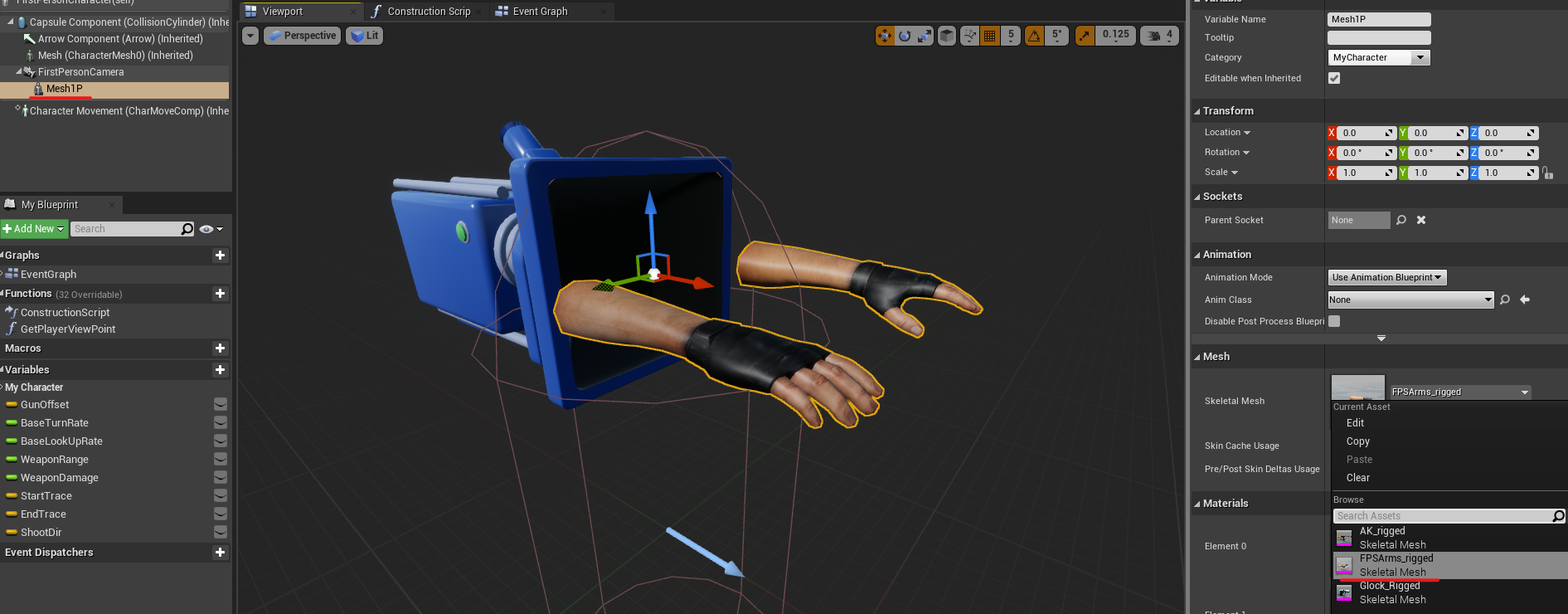
Task: Toggle scale snapping
Action: (1085, 36)
